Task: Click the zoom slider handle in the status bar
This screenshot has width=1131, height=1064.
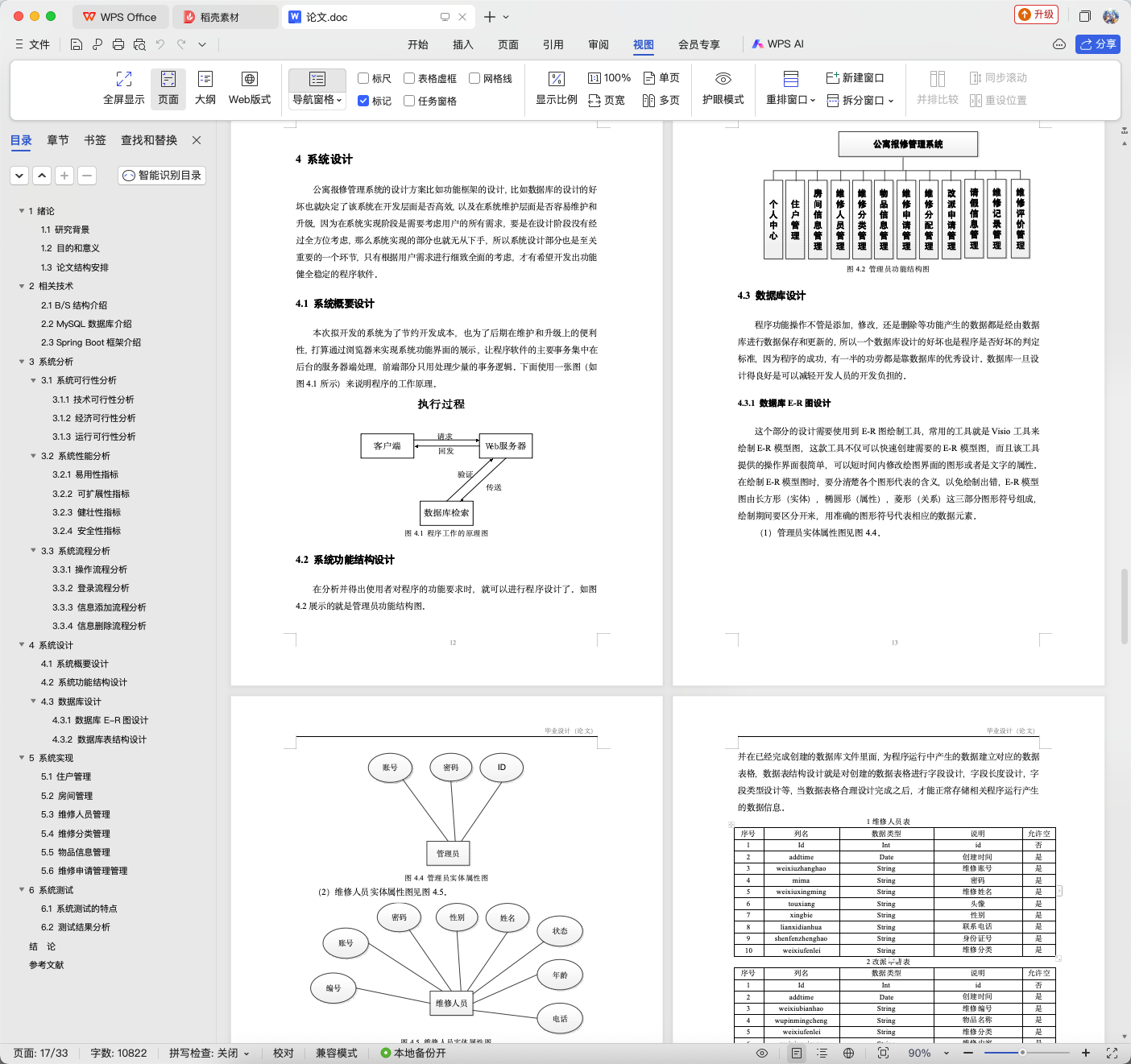Action: (1022, 1053)
